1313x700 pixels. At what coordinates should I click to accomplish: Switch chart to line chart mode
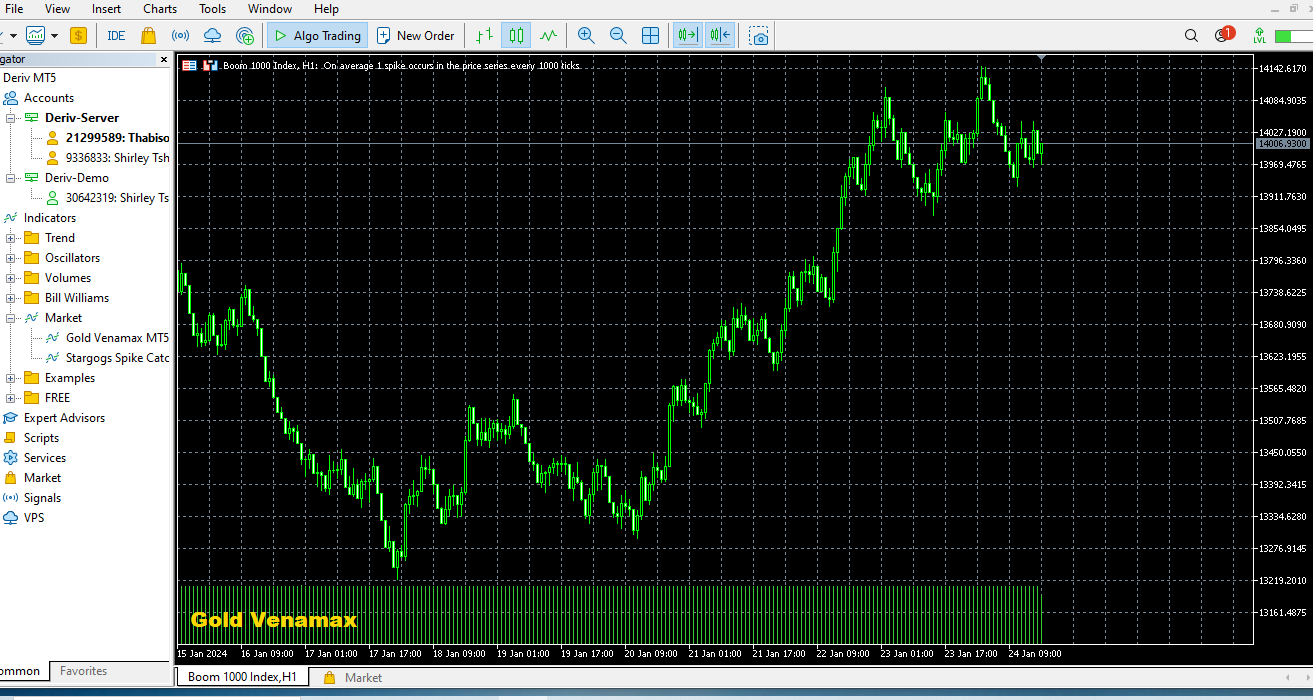548,35
